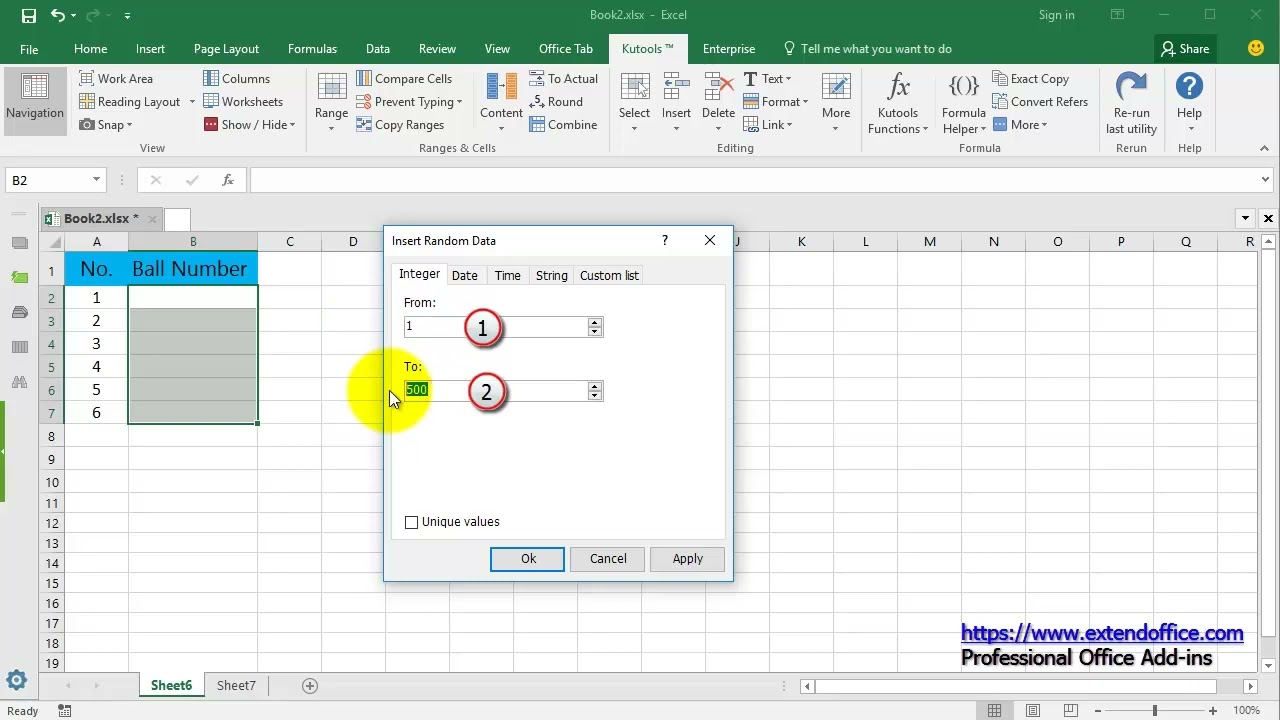Expand the Show / Hide dropdown
The image size is (1280, 720).
point(293,125)
